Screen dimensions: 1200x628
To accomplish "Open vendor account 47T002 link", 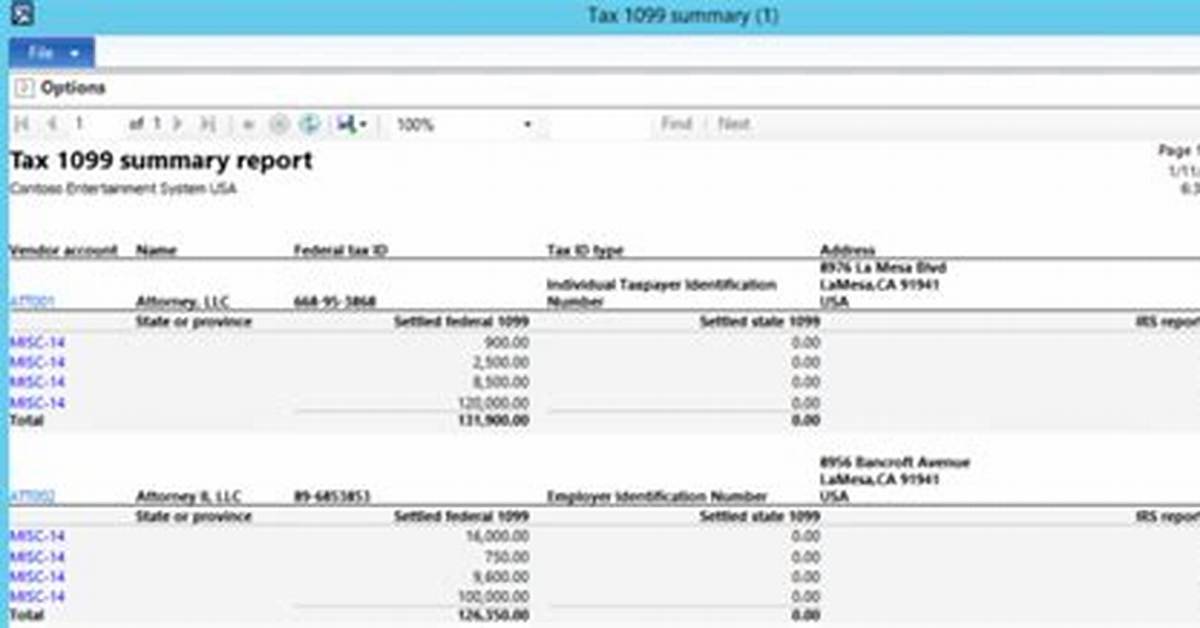I will (32, 496).
